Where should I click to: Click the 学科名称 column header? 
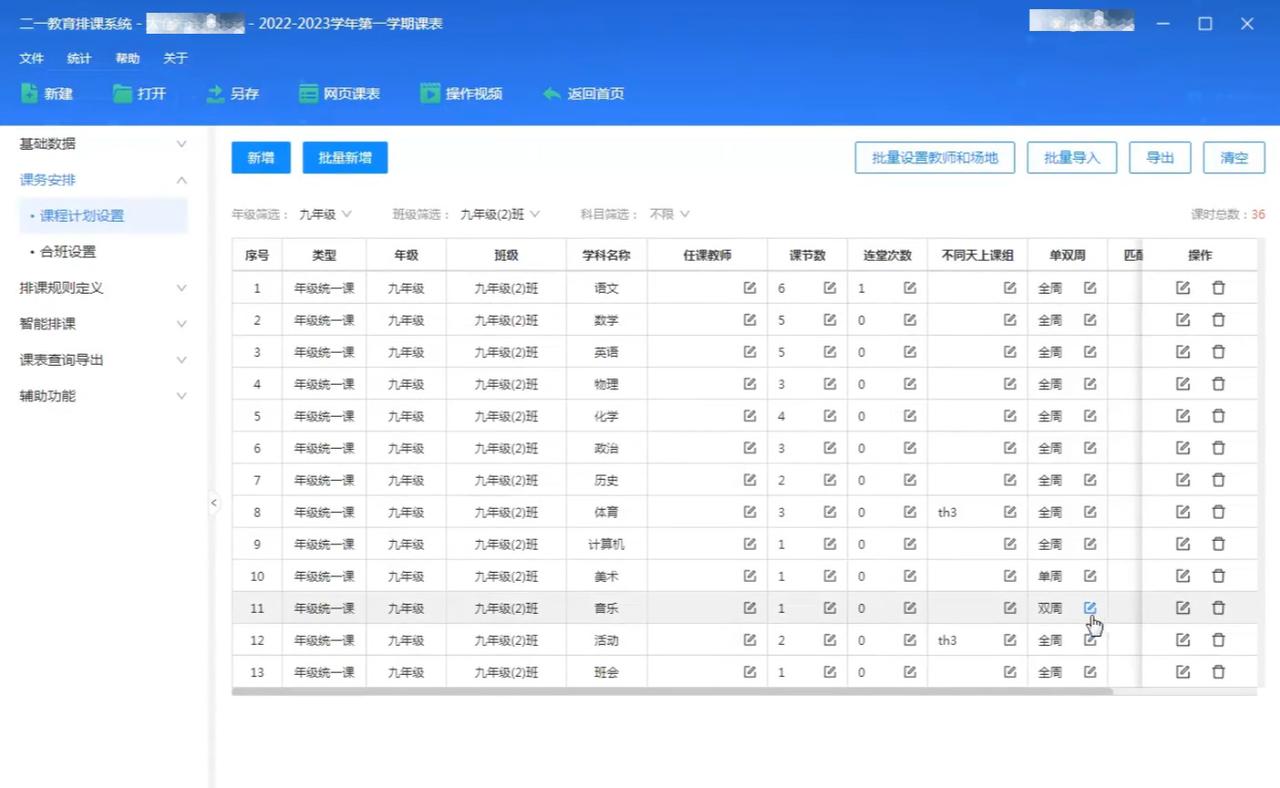606,255
